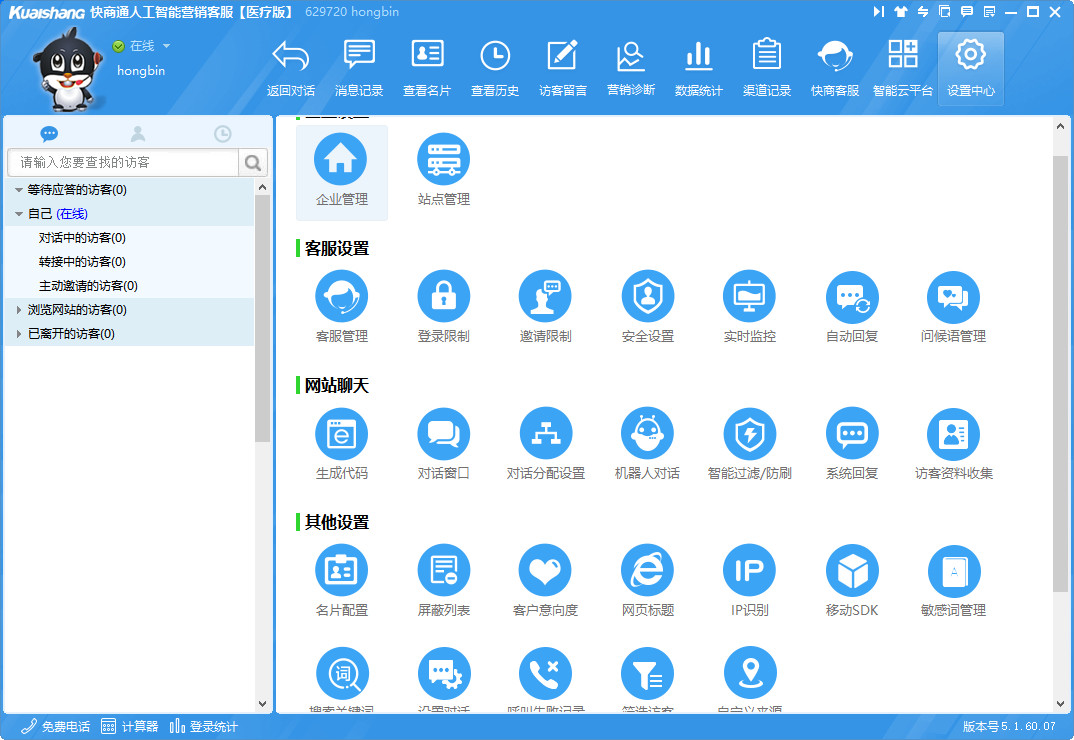
Task: Open 智能过滤/防刷 shield icon
Action: 749,434
